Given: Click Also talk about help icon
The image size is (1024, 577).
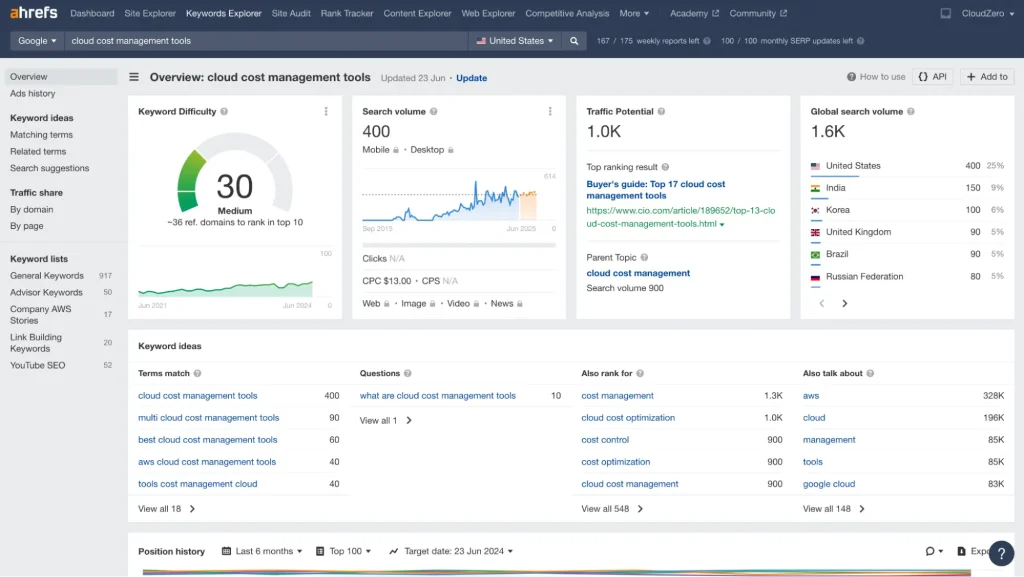Looking at the screenshot, I should point(870,373).
